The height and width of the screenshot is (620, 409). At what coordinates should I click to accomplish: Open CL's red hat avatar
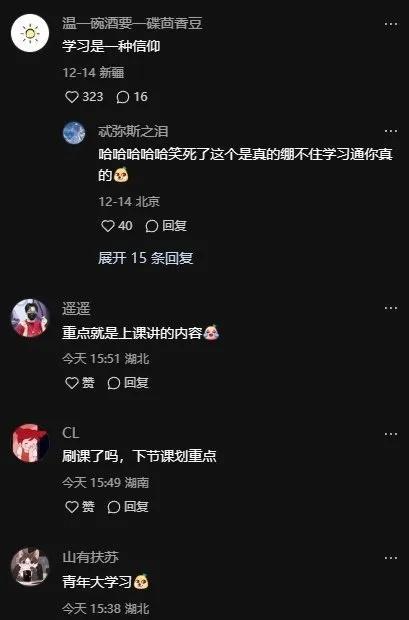pyautogui.click(x=30, y=443)
